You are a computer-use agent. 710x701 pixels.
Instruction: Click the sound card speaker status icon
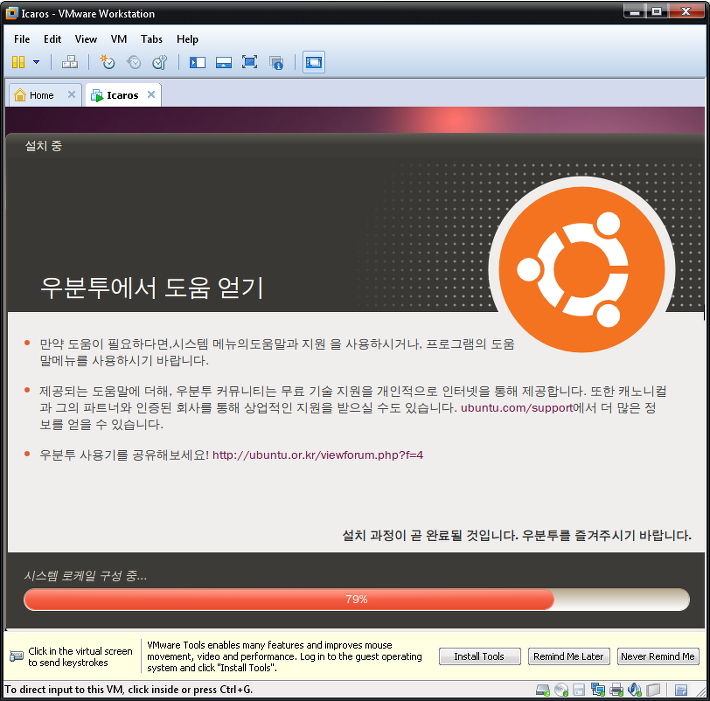tap(634, 690)
